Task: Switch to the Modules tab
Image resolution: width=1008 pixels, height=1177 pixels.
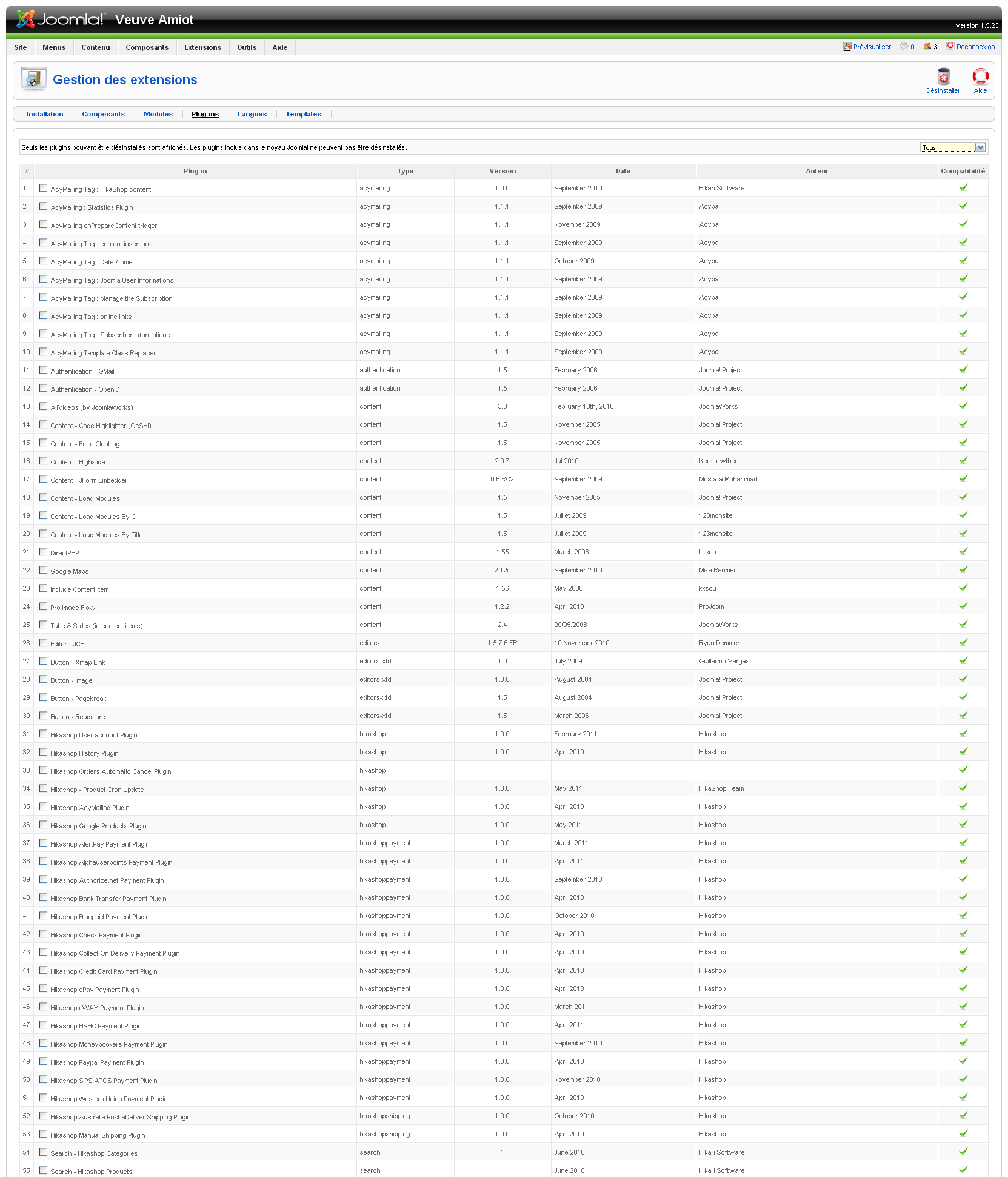Action: (x=158, y=114)
